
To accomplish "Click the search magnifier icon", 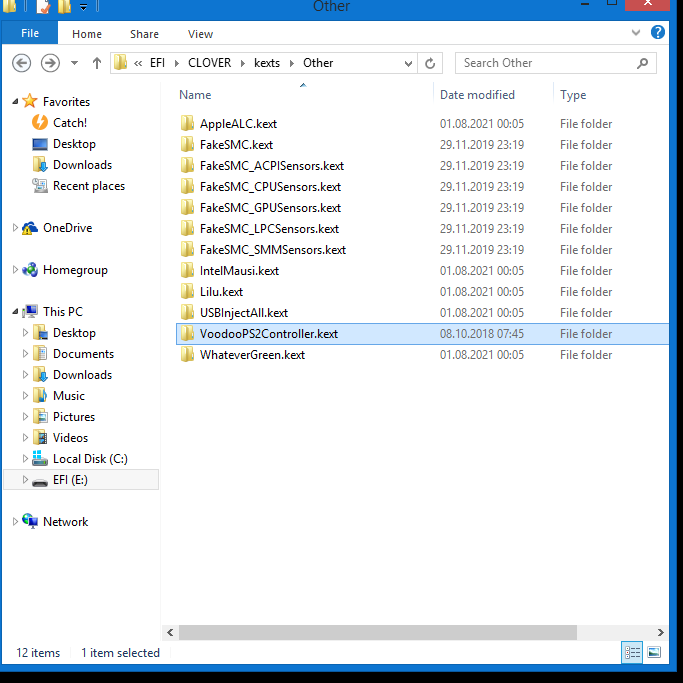I will [x=642, y=63].
